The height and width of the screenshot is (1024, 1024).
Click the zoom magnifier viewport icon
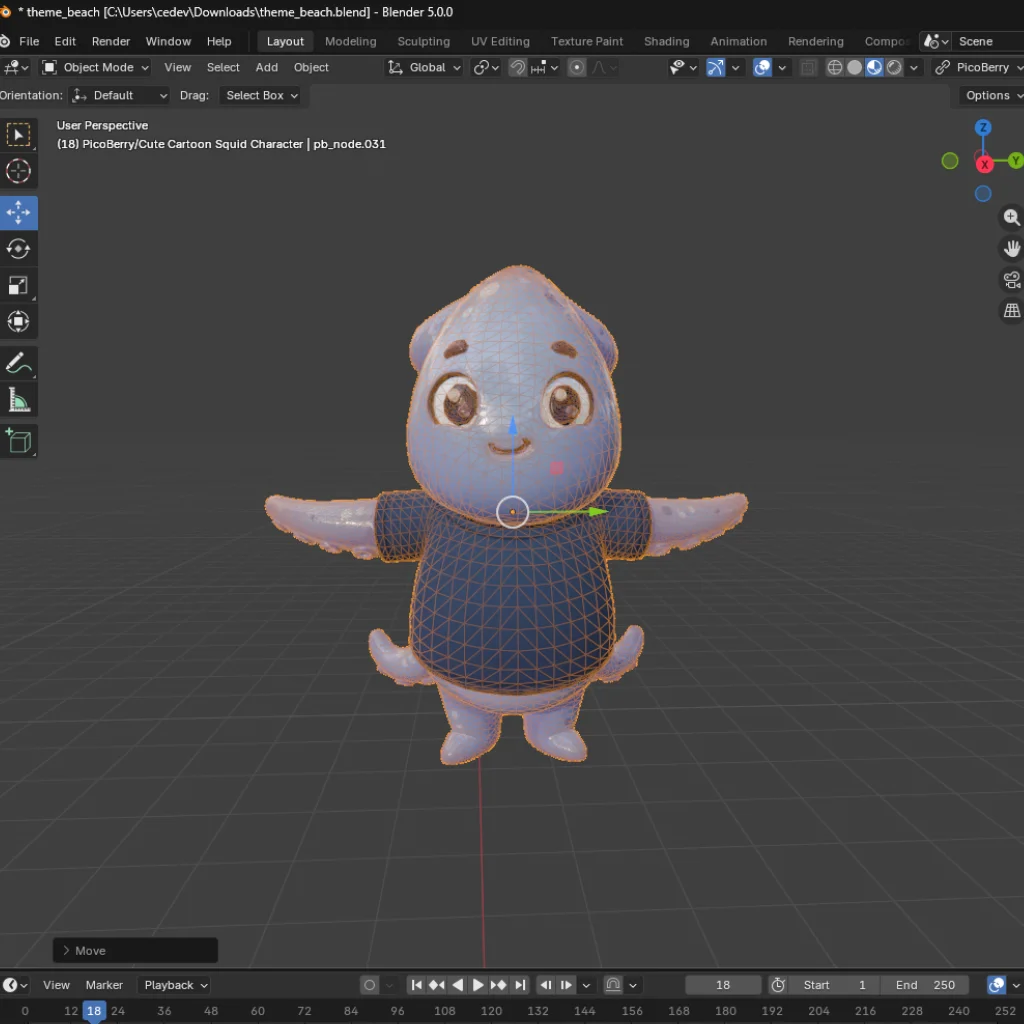[1011, 217]
